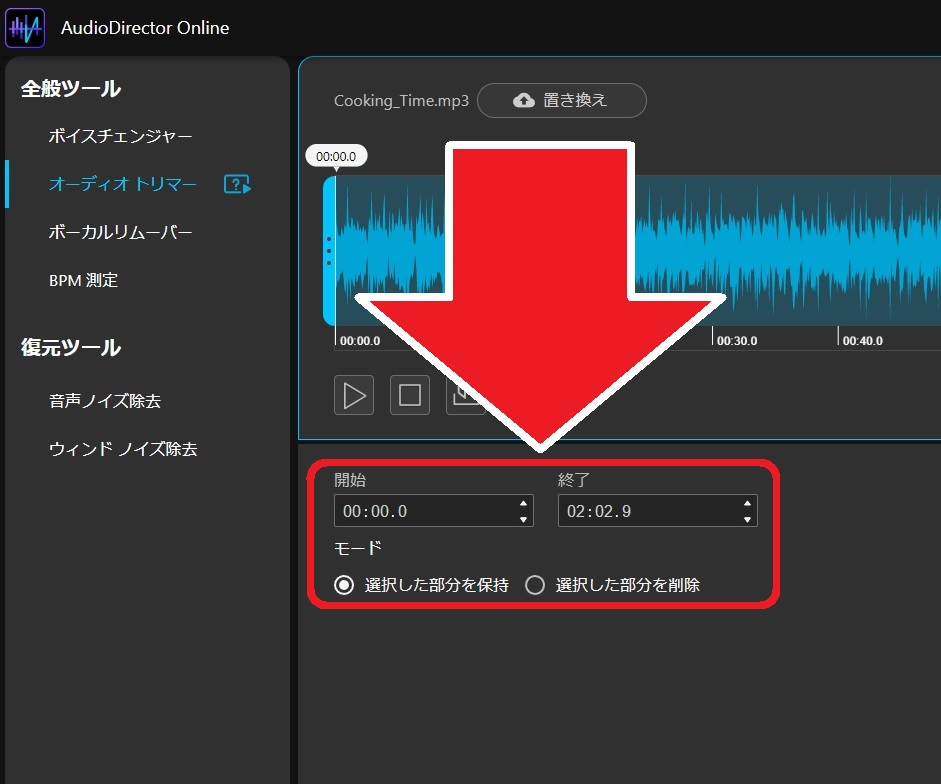Increment the 開始 time with up arrow
The image size is (941, 784).
coord(522,505)
